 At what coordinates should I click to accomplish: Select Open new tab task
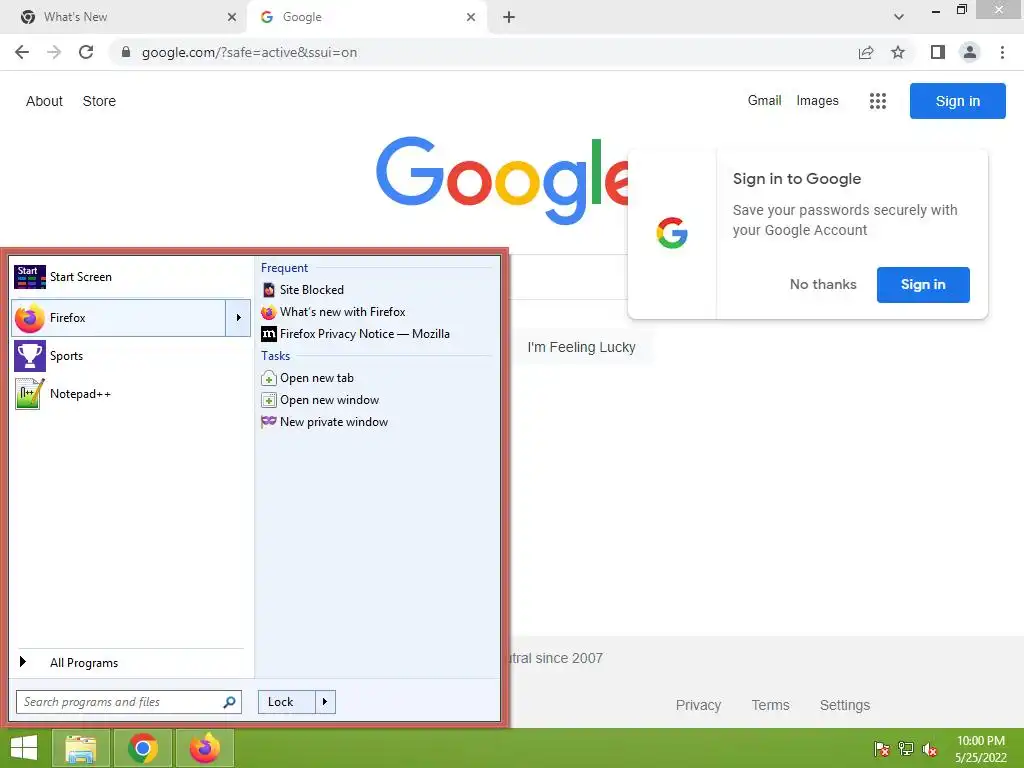click(x=376, y=378)
